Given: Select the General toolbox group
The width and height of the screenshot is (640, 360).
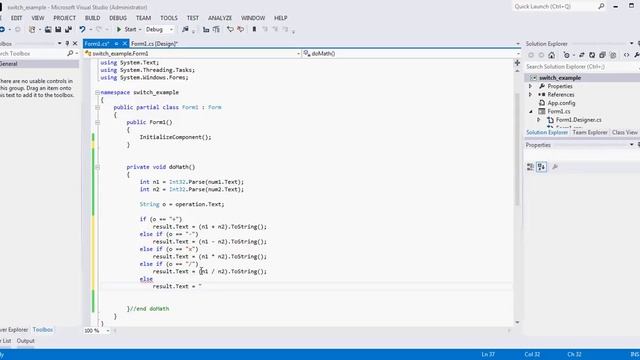Looking at the screenshot, I should (39, 64).
